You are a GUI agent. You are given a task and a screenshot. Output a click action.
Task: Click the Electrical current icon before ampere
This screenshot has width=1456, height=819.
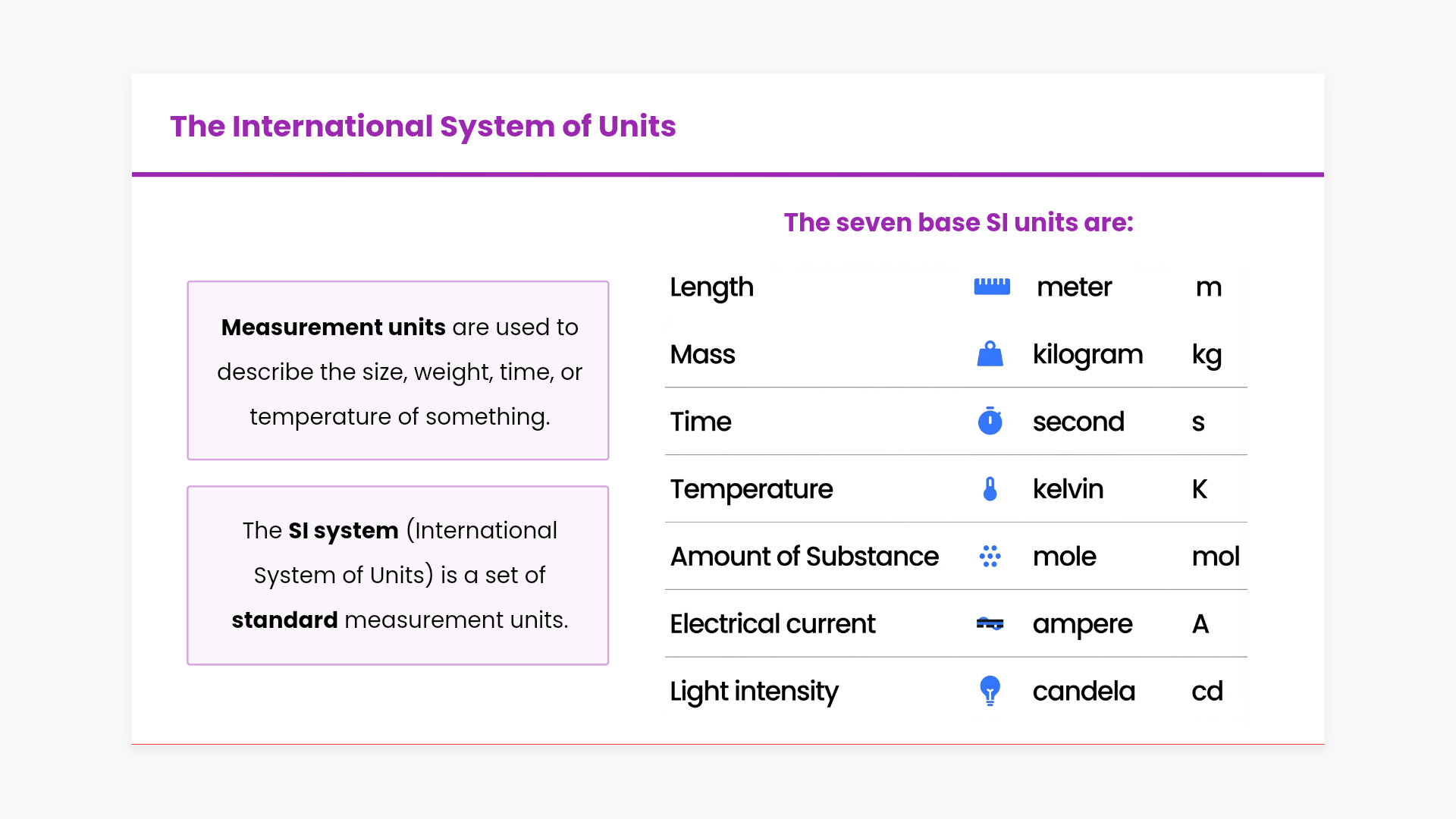990,623
